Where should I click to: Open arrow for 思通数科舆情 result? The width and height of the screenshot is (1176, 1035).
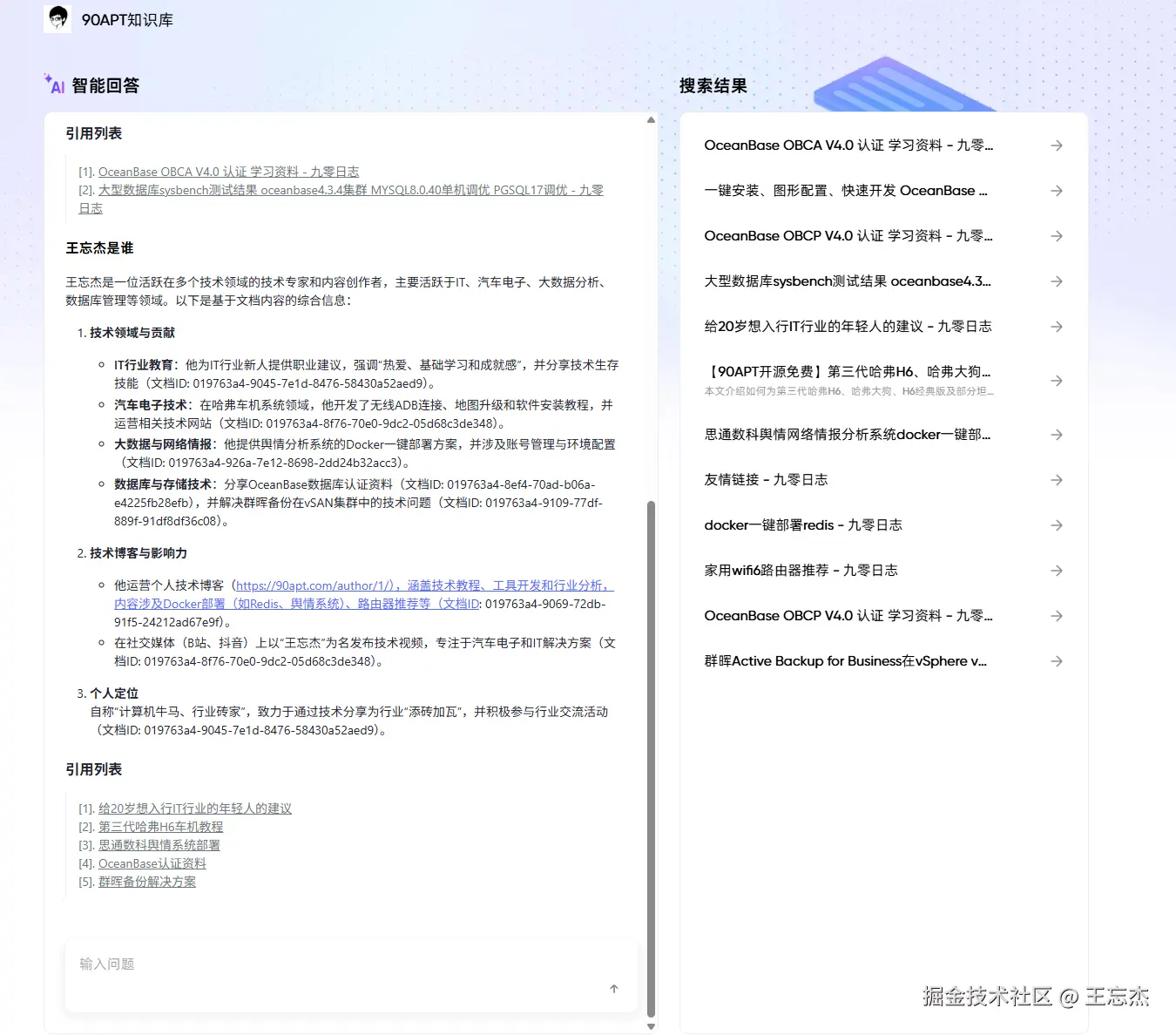coord(1056,435)
